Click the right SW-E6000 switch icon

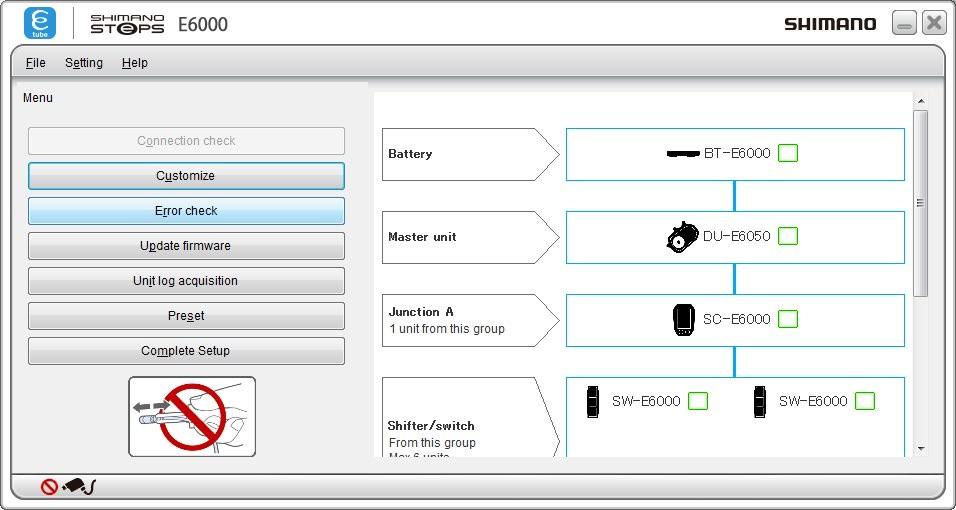[759, 401]
